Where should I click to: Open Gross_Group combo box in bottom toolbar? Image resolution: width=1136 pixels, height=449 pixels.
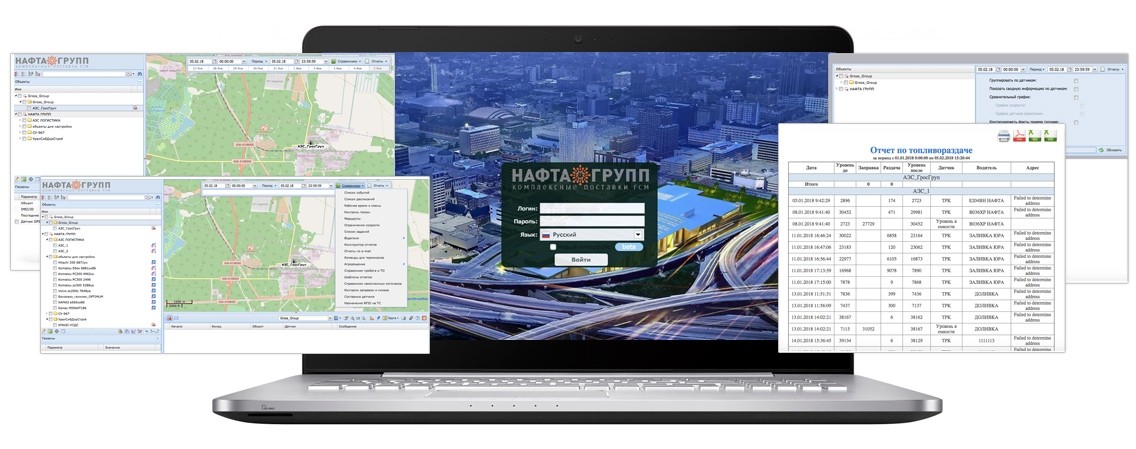tap(304, 318)
